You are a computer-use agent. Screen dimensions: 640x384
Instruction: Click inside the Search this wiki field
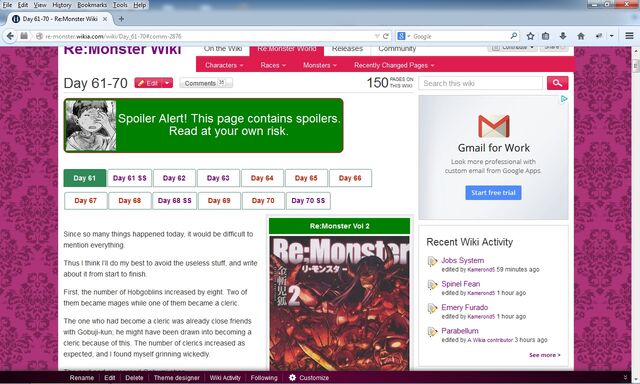(480, 83)
